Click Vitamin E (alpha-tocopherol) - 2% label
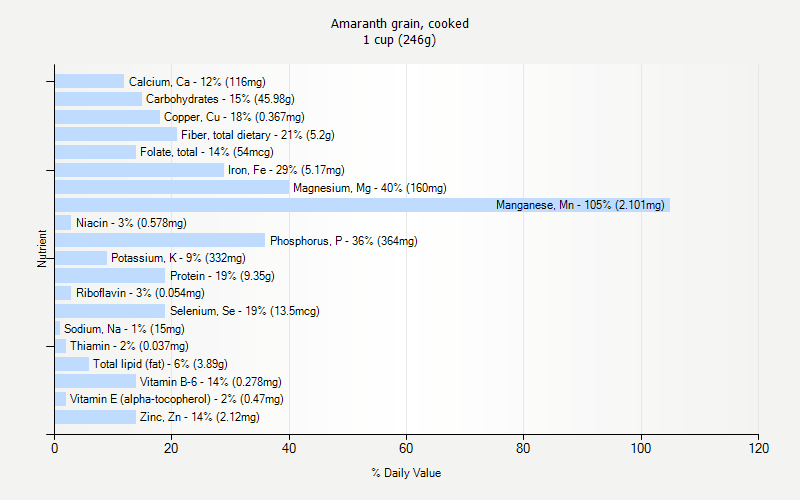The width and height of the screenshot is (800, 500). [x=177, y=399]
